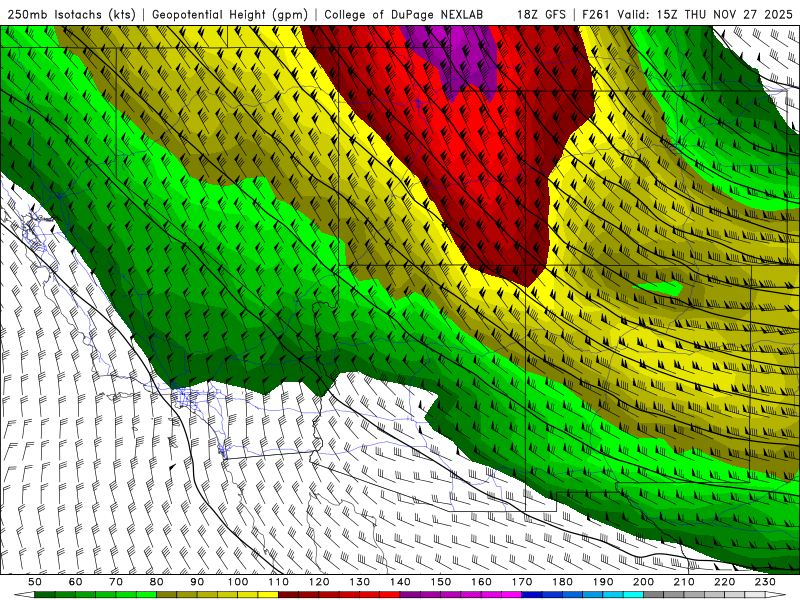This screenshot has width=800, height=600.
Task: Click the darkest green swatch starting at 50
Action: click(45, 595)
